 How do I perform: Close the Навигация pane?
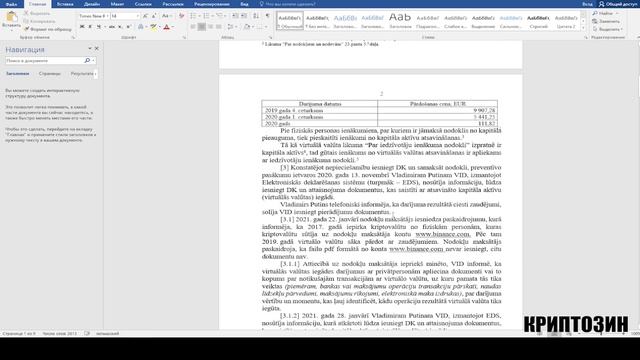97,49
